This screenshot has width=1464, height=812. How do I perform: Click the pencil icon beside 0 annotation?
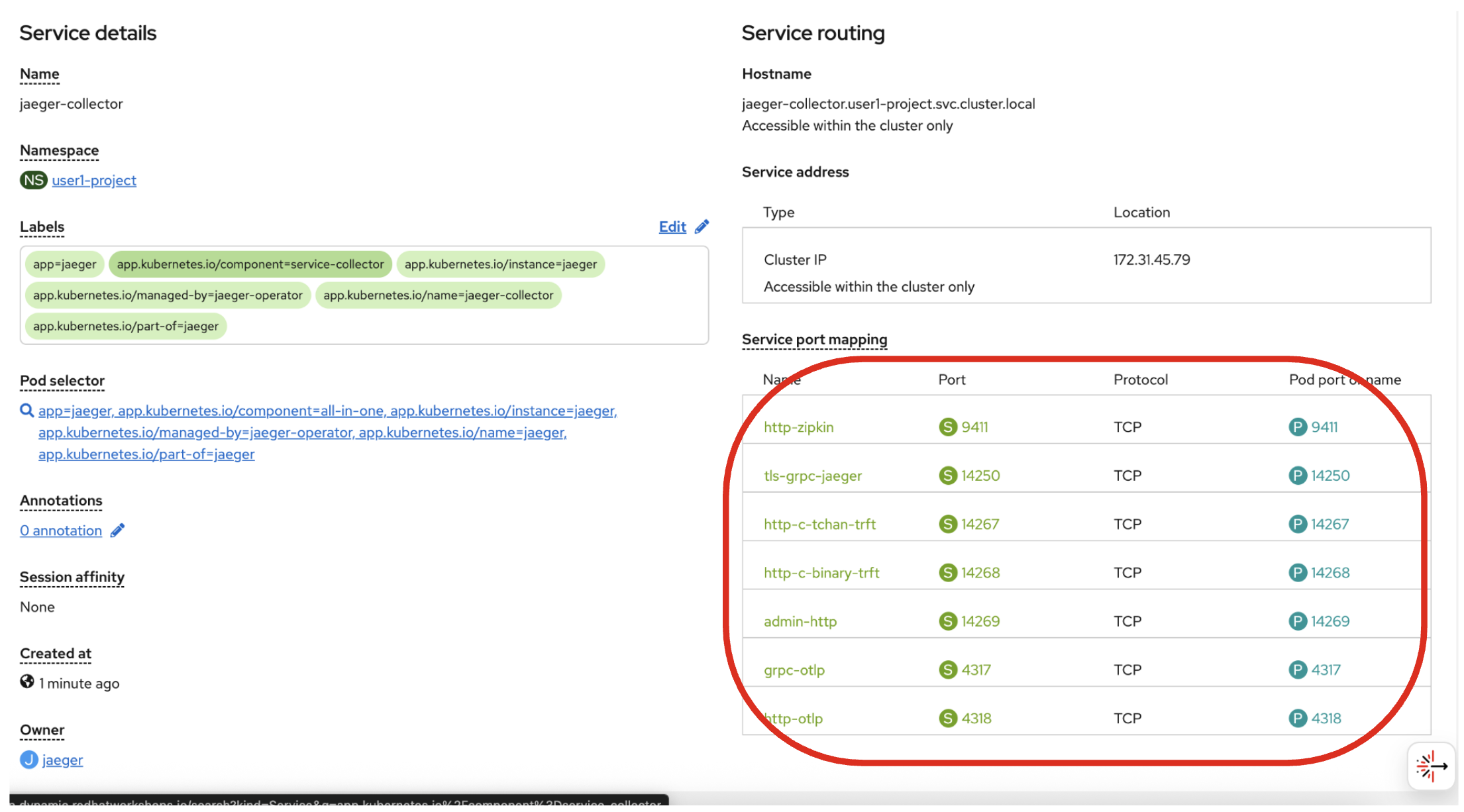point(117,531)
